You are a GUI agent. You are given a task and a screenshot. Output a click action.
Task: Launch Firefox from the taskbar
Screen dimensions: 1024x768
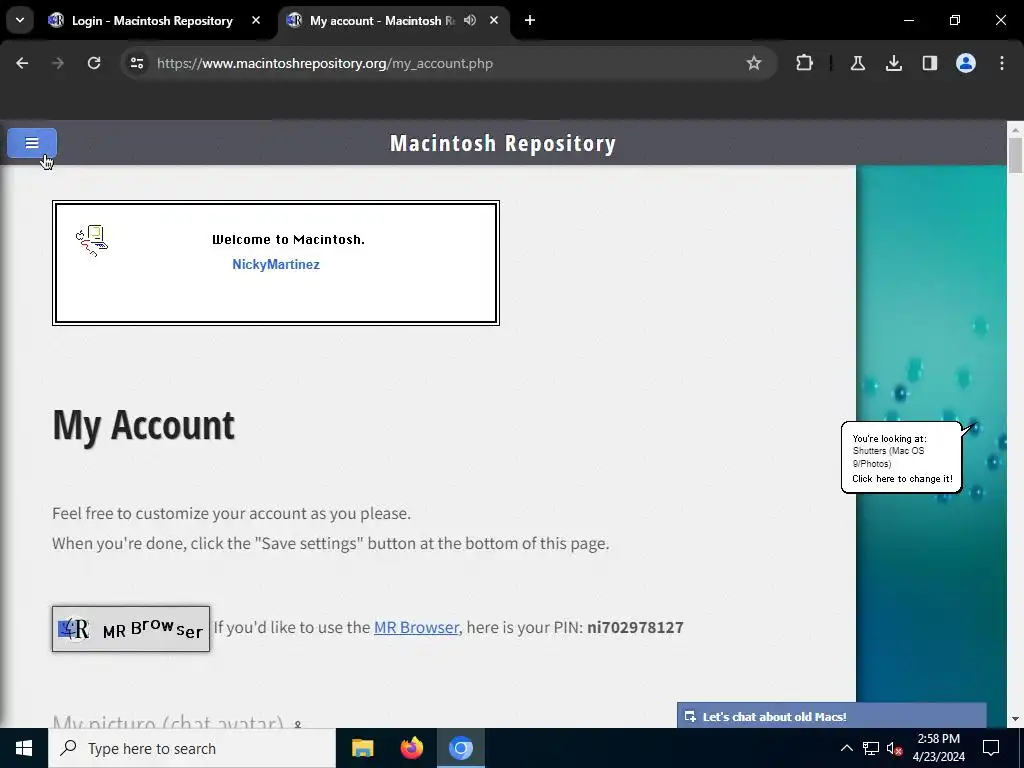click(411, 748)
